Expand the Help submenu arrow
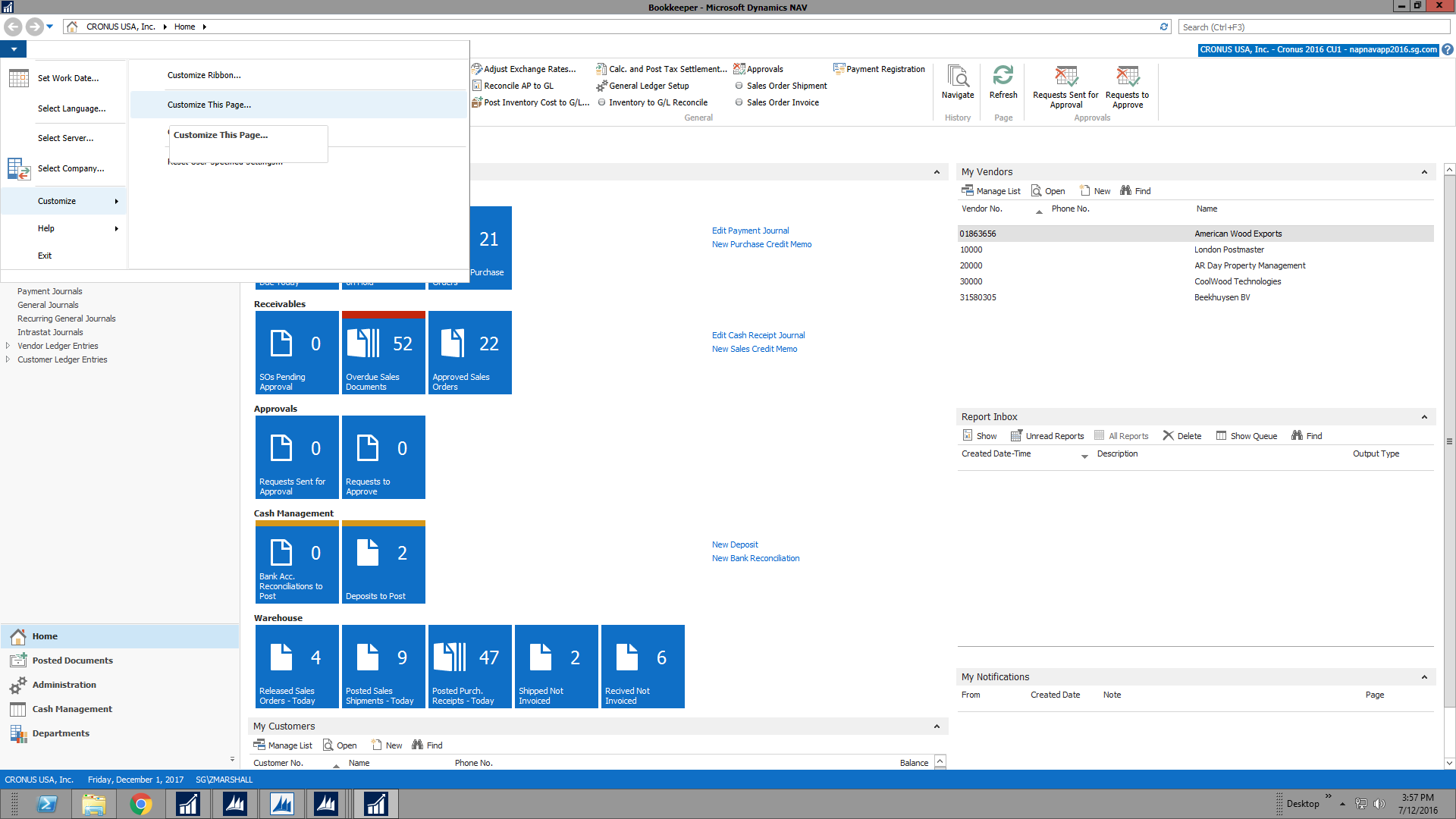1456x819 pixels. coord(116,228)
